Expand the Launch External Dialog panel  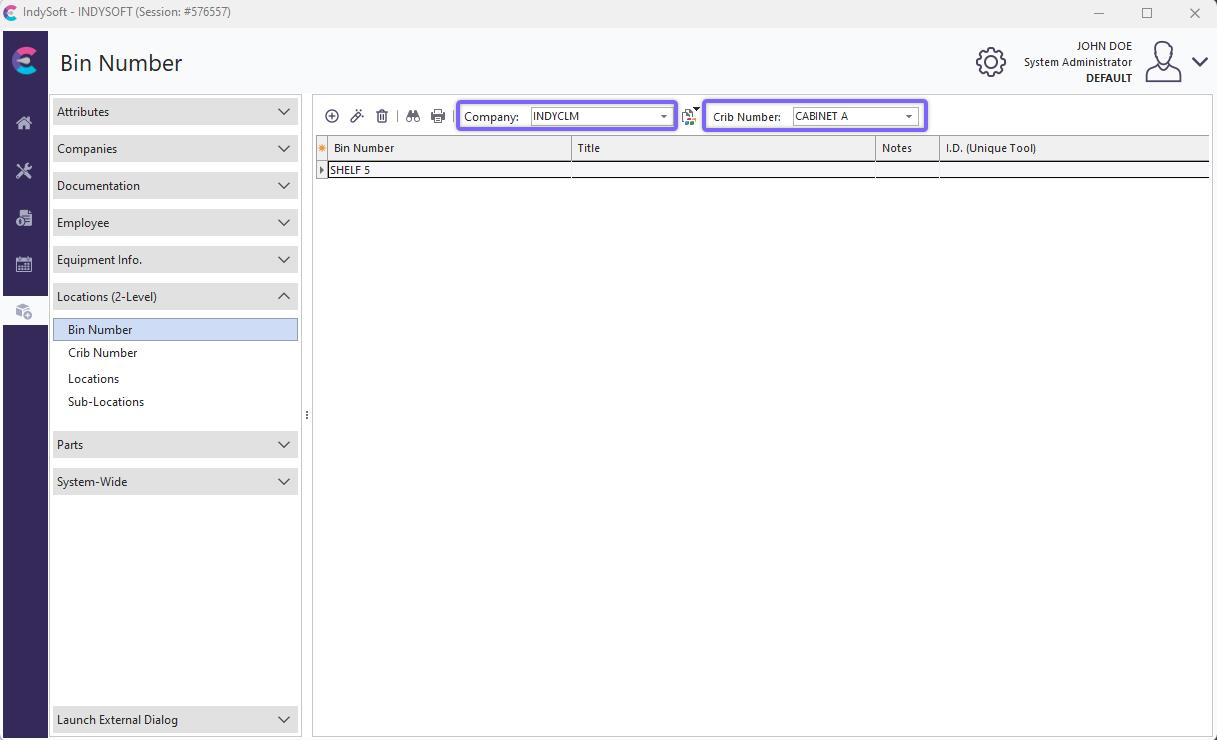click(x=284, y=720)
